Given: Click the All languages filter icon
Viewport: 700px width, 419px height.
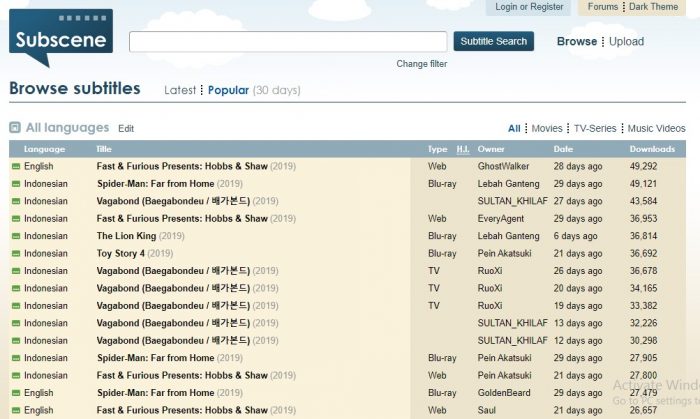Looking at the screenshot, I should [15, 128].
